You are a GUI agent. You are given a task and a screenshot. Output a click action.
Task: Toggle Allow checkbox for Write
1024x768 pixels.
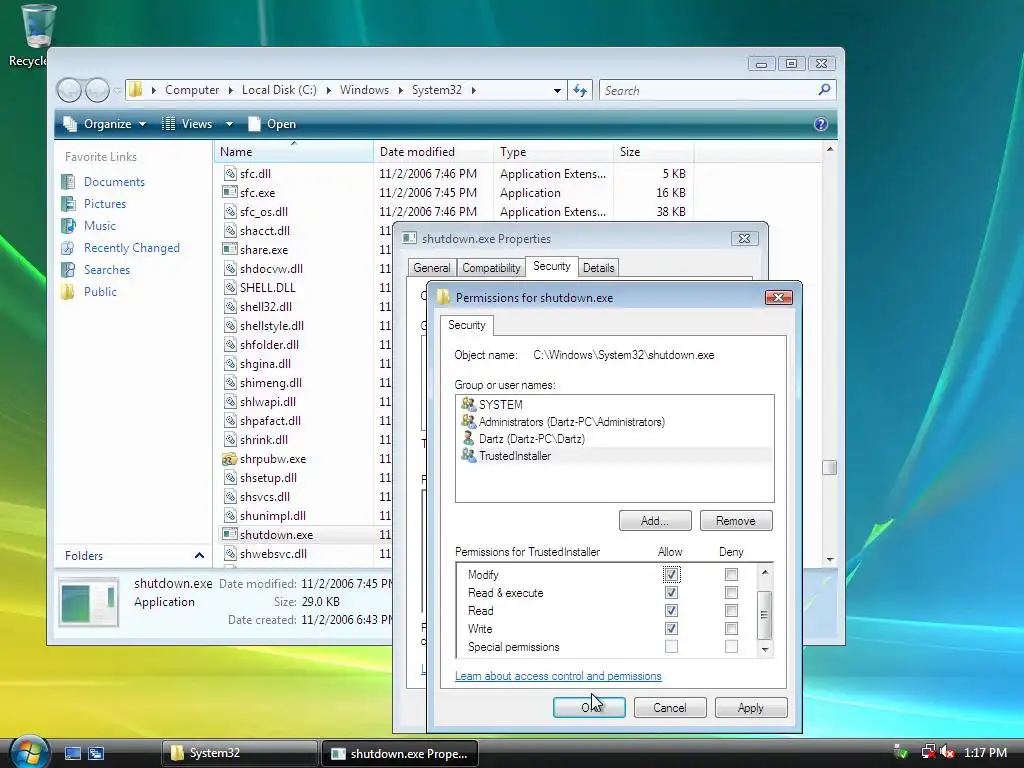(x=671, y=629)
